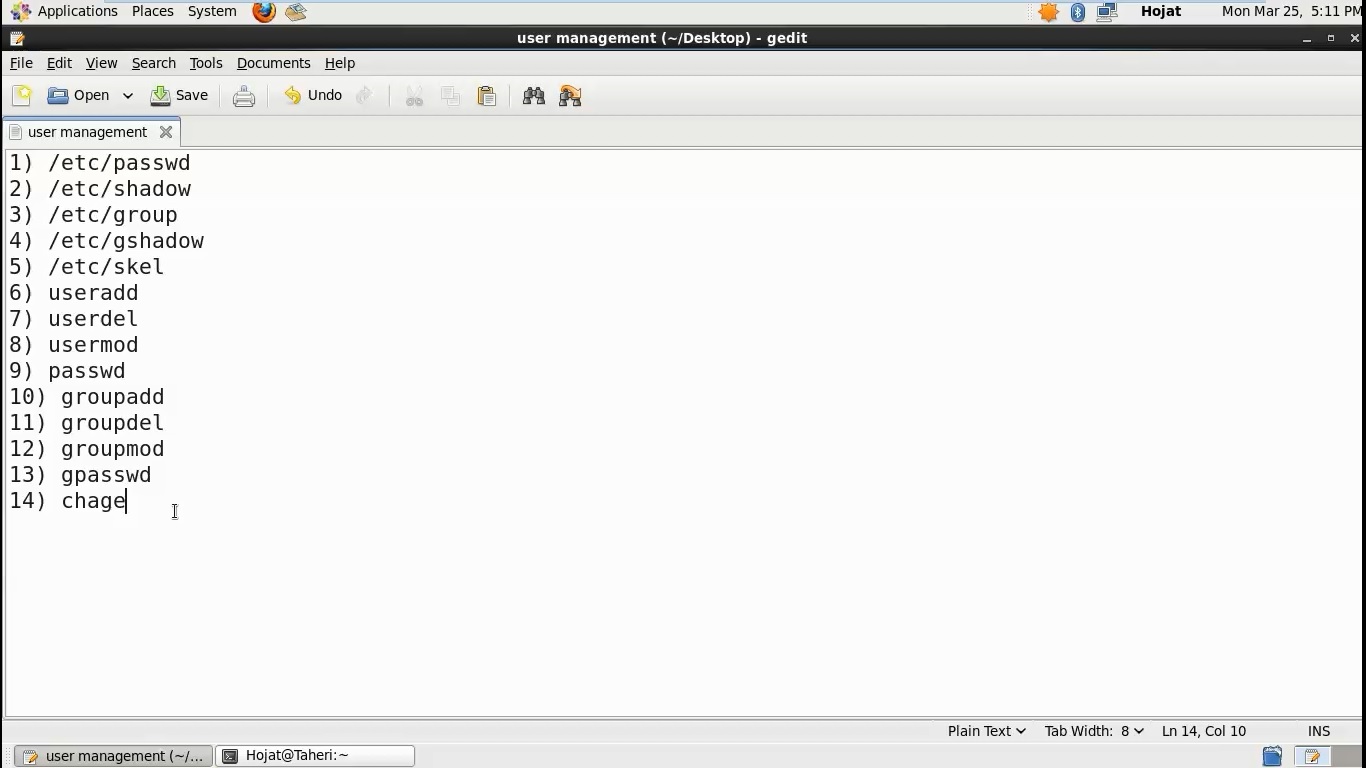Viewport: 1366px width, 768px height.
Task: Paste from clipboard with the toolbar icon
Action: 487,96
